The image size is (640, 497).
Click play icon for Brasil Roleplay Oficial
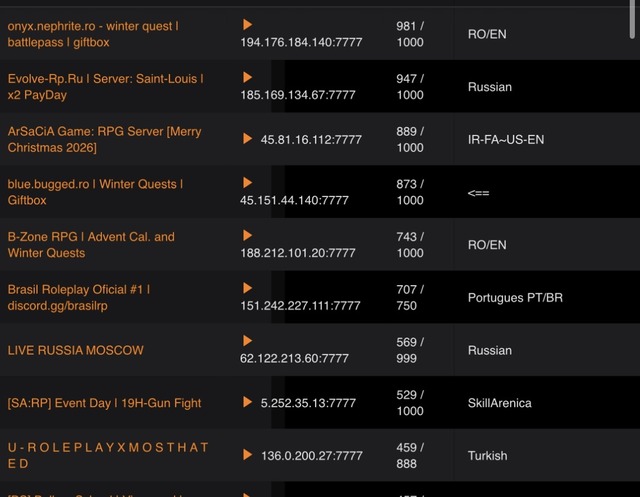point(248,288)
